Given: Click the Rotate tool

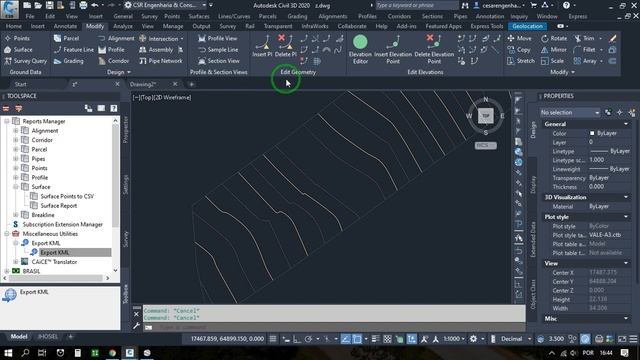Looking at the screenshot, I should [554, 38].
